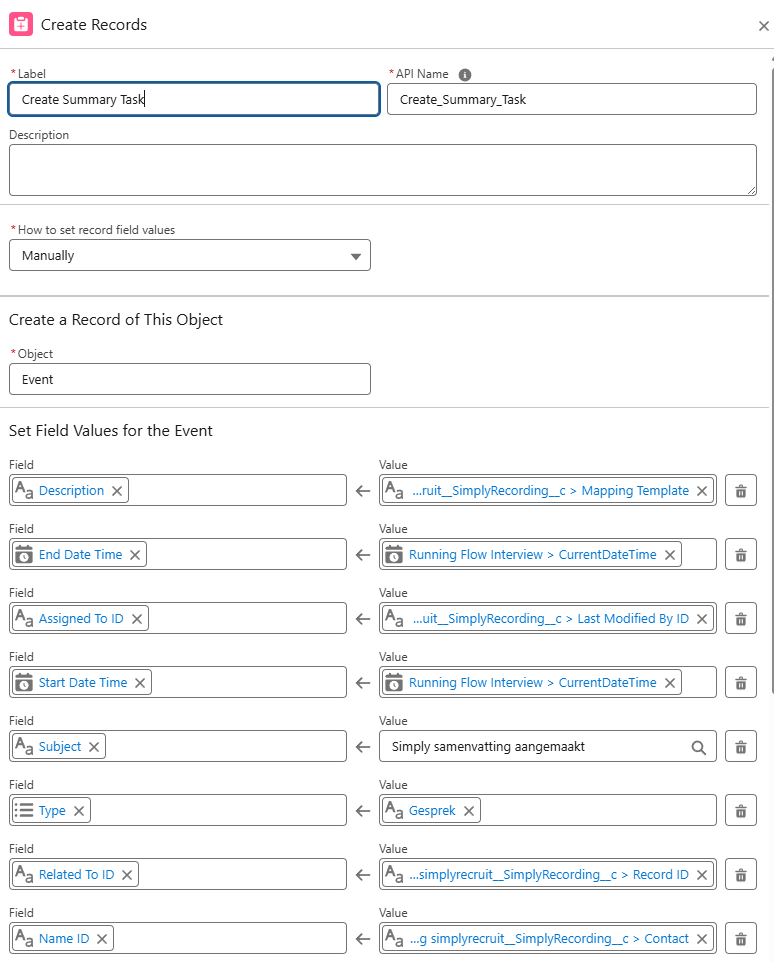Delete the Name ID mapping row
The height and width of the screenshot is (962, 774).
pyautogui.click(x=740, y=938)
